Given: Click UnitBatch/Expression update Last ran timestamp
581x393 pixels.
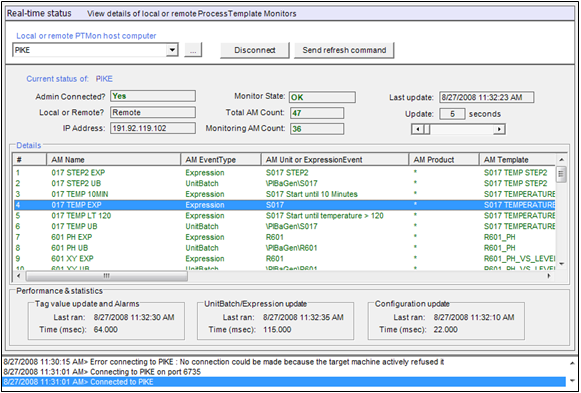Looking at the screenshot, I should point(303,317).
